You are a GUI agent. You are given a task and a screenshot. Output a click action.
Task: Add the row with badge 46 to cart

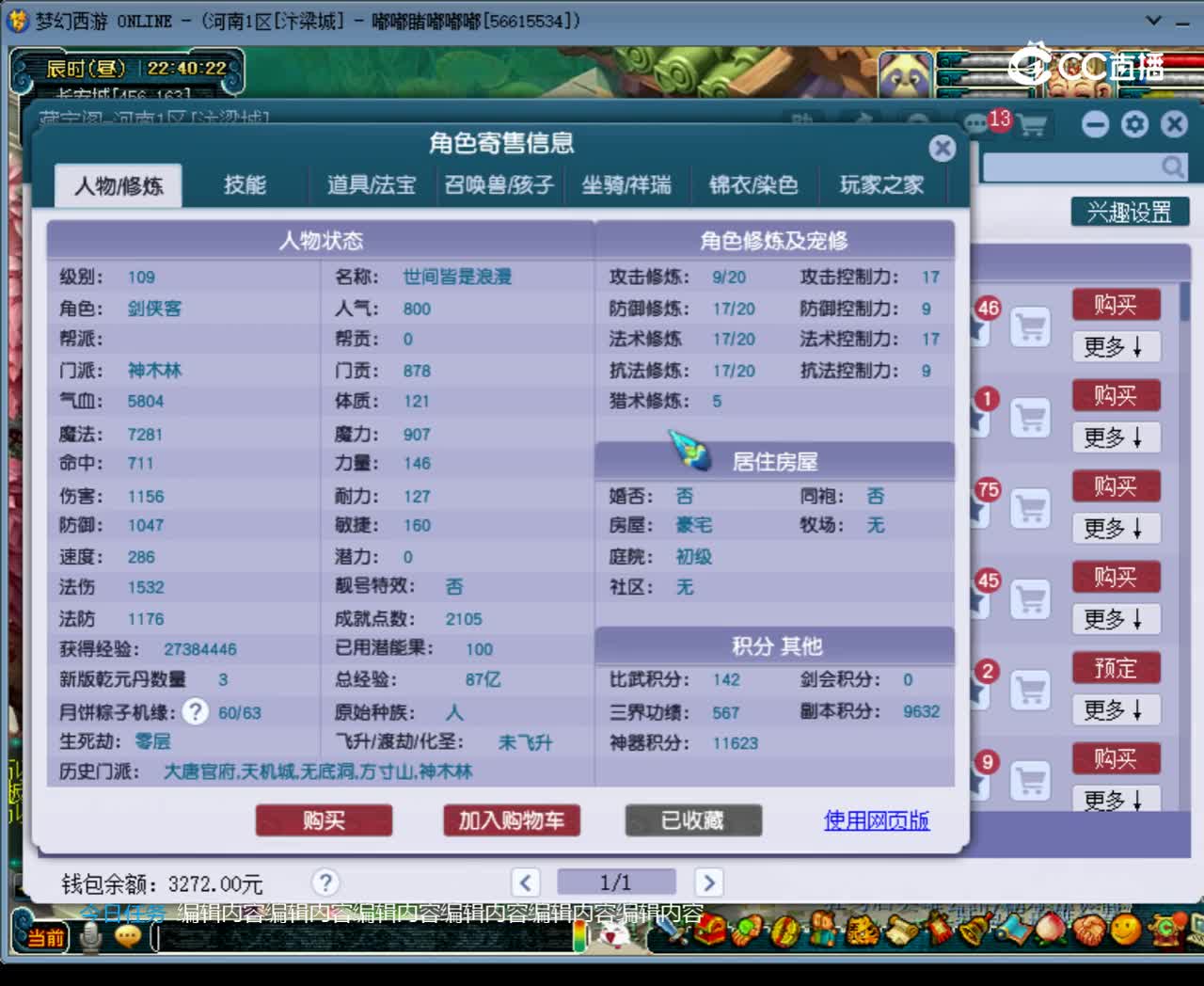(x=1030, y=326)
